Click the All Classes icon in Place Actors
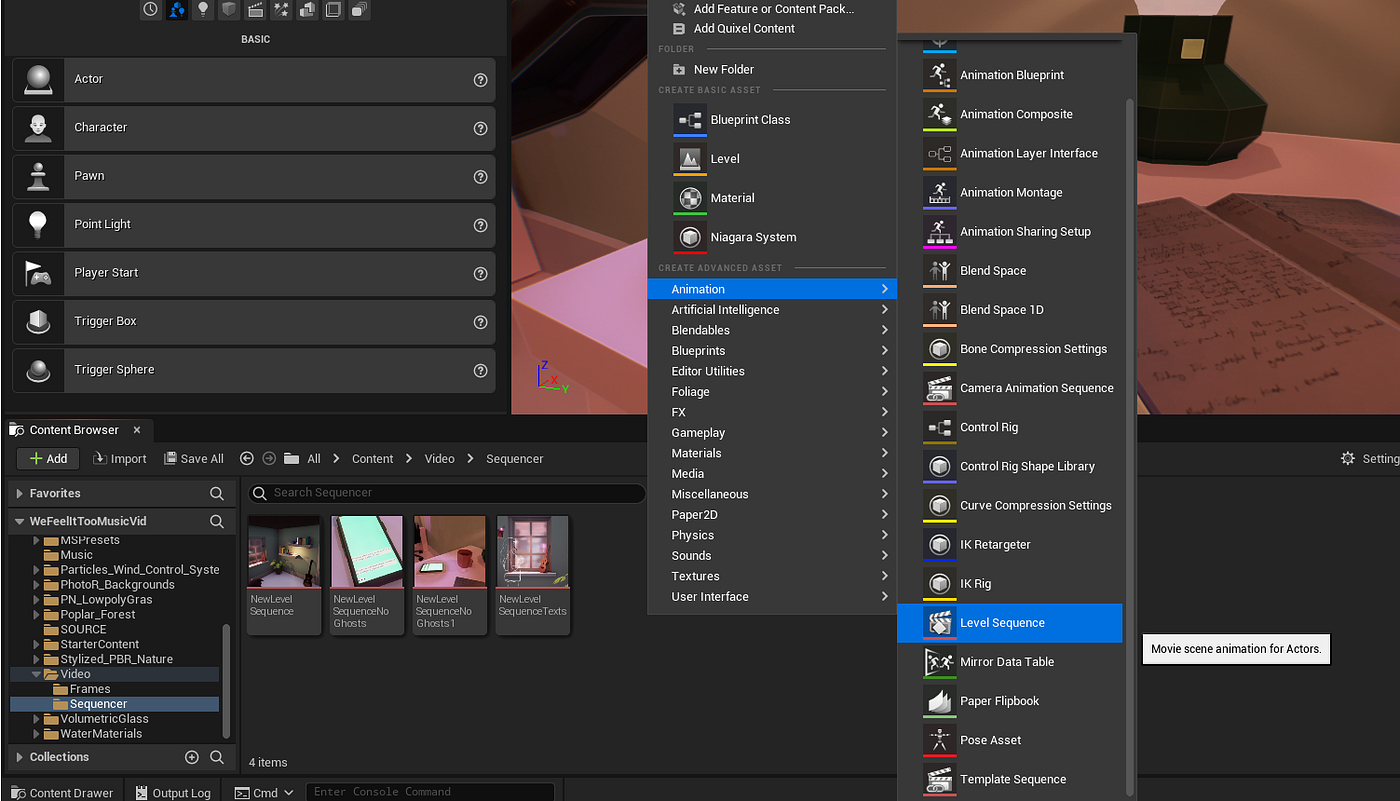This screenshot has height=801, width=1400. (x=359, y=9)
